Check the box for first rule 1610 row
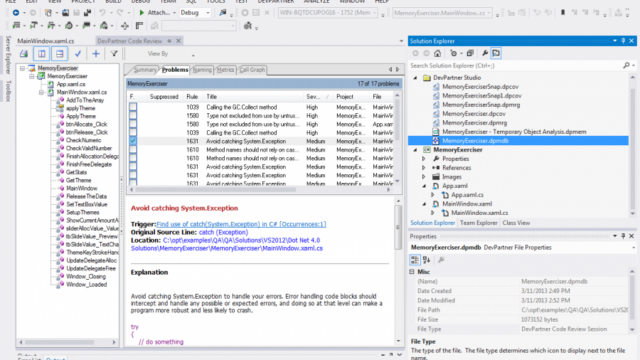The width and height of the screenshot is (640, 360). pyautogui.click(x=133, y=150)
